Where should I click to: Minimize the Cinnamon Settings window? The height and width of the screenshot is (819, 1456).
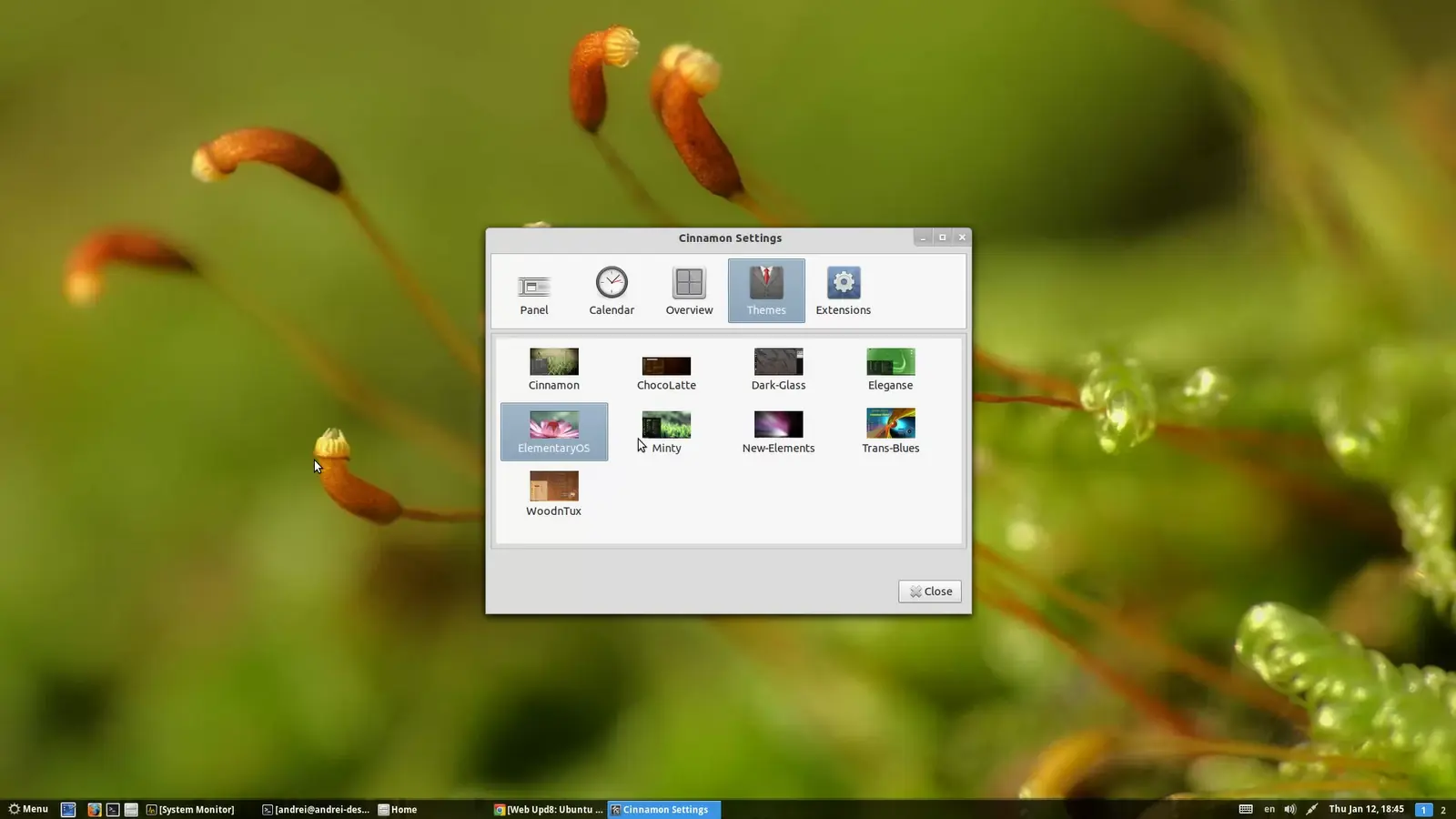[923, 238]
